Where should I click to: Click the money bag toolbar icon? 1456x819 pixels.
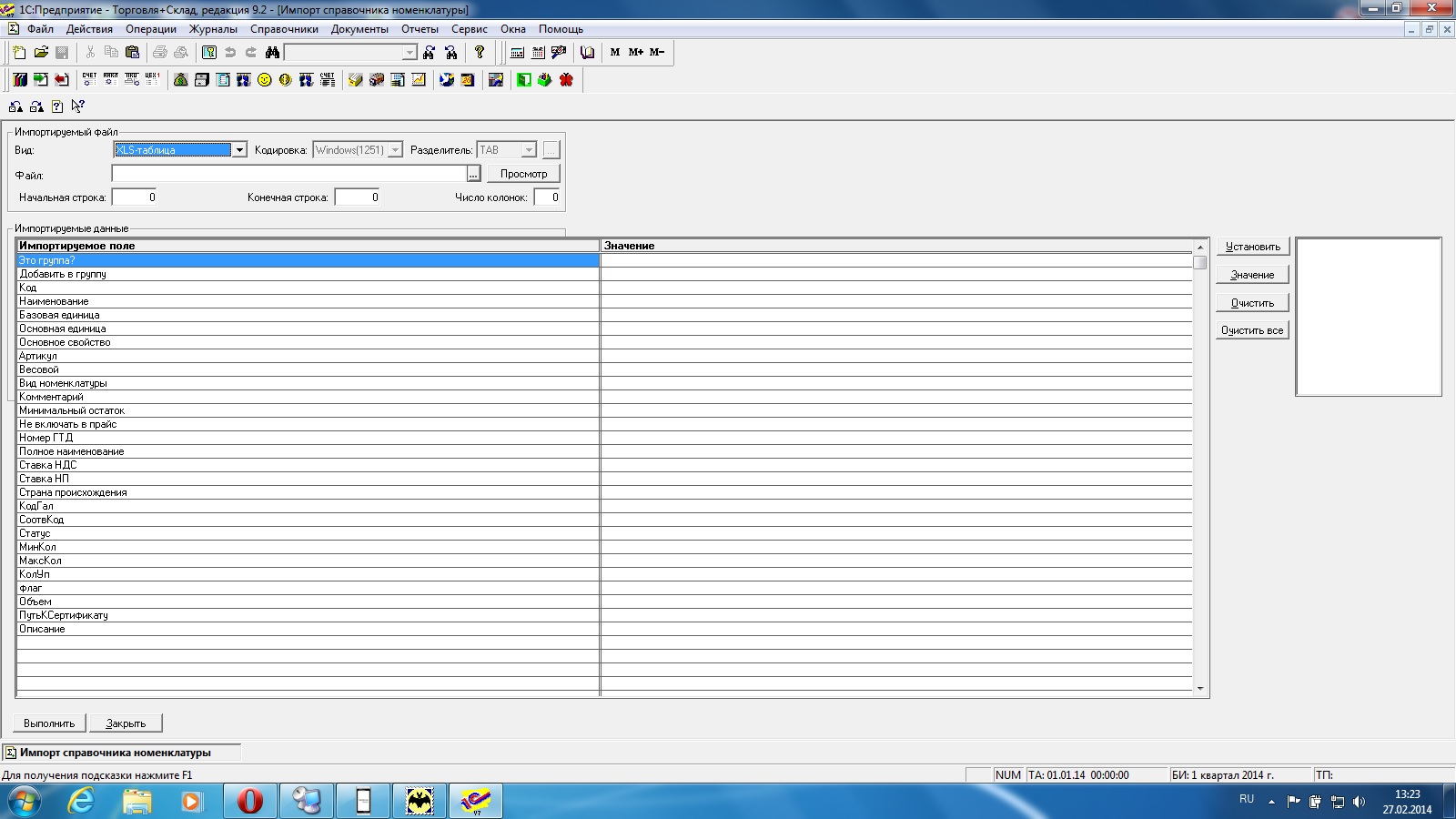180,80
